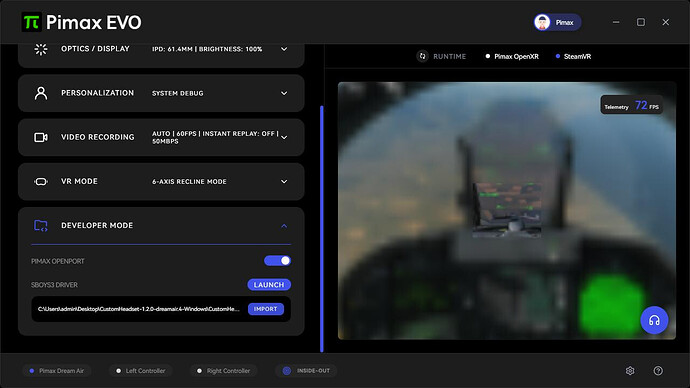Image resolution: width=690 pixels, height=388 pixels.
Task: Click the Personalization person icon
Action: coord(41,93)
